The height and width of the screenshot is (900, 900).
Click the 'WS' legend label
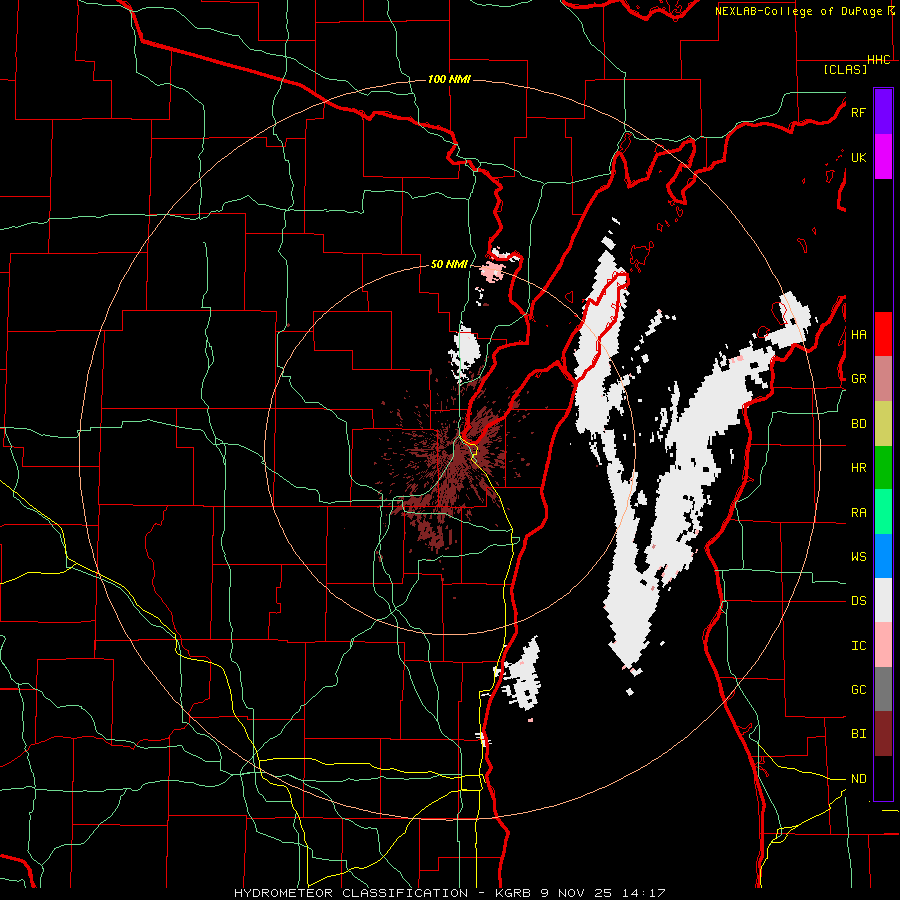tap(858, 557)
